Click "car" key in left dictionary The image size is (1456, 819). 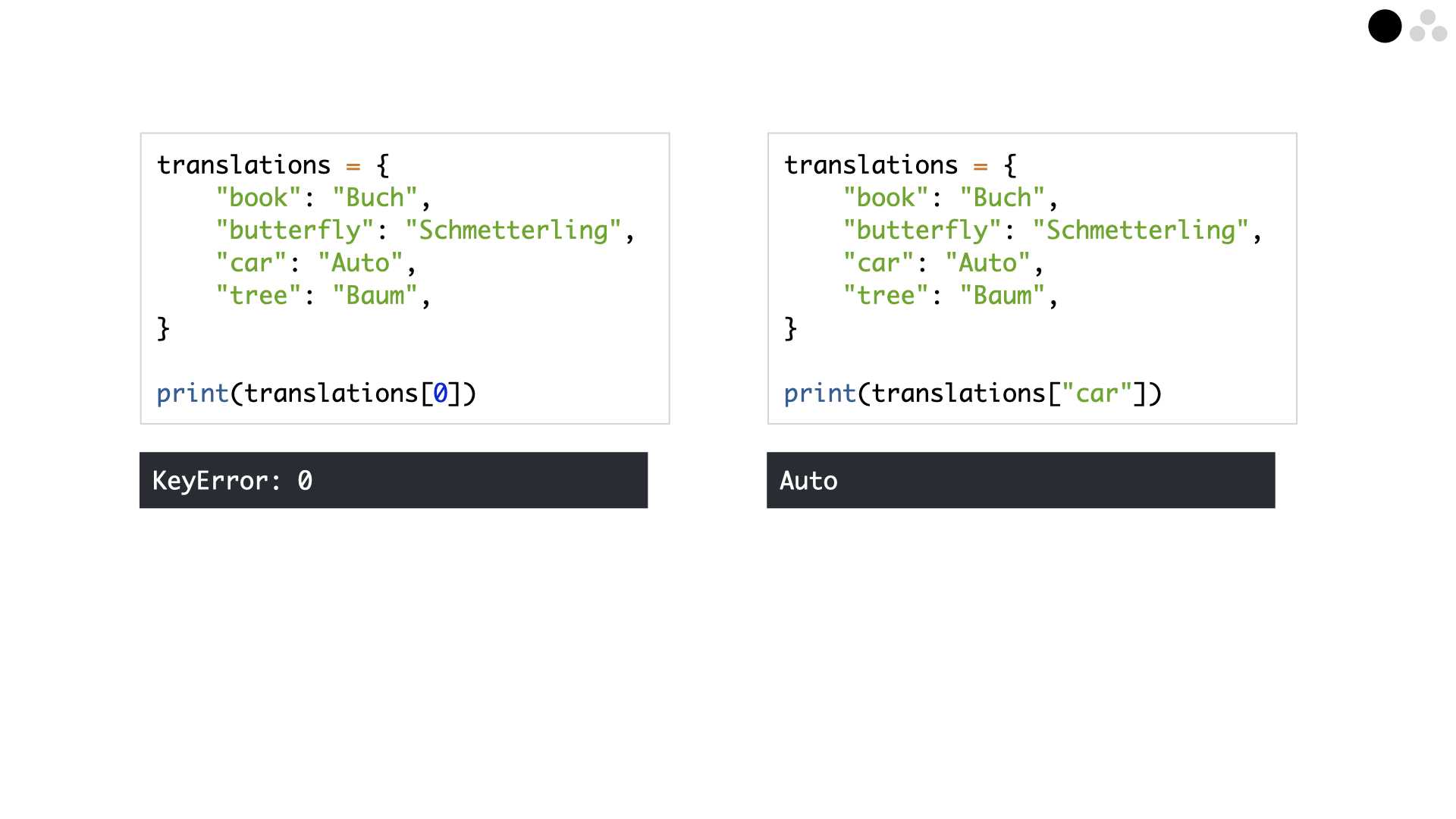tap(251, 263)
